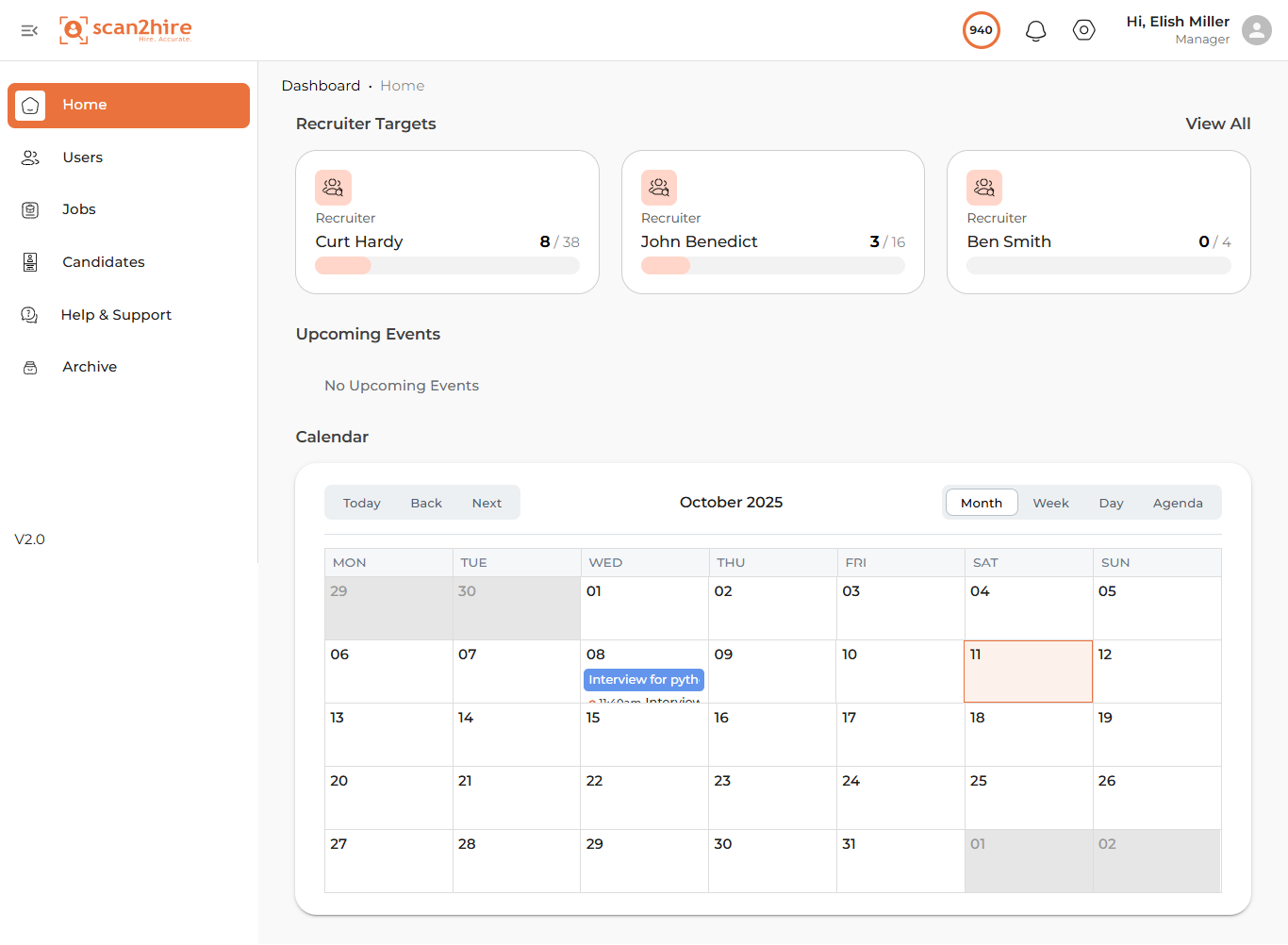The height and width of the screenshot is (945, 1288).
Task: Jump to Today in calendar
Action: click(x=362, y=503)
